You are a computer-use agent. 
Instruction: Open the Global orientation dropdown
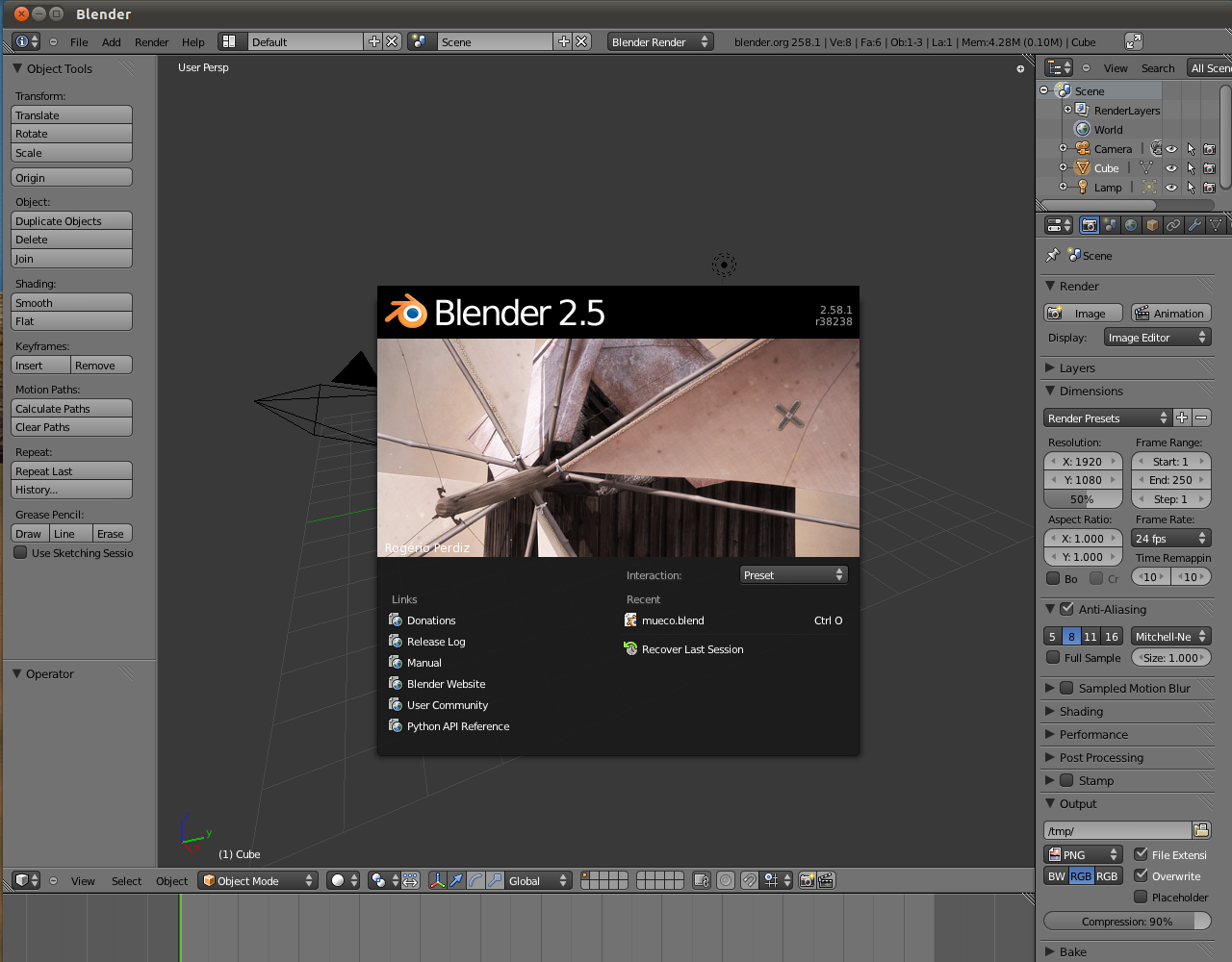click(538, 880)
